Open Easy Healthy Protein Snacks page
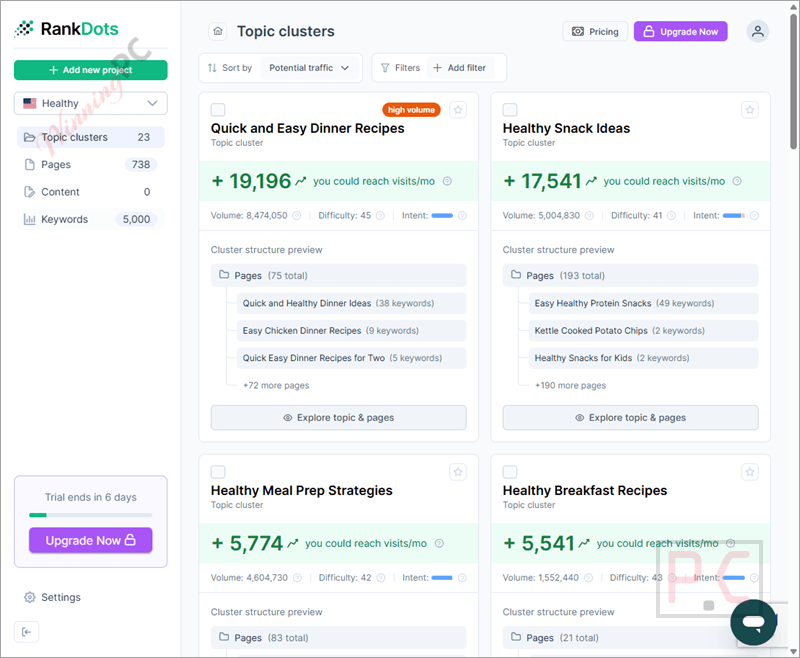 click(643, 303)
